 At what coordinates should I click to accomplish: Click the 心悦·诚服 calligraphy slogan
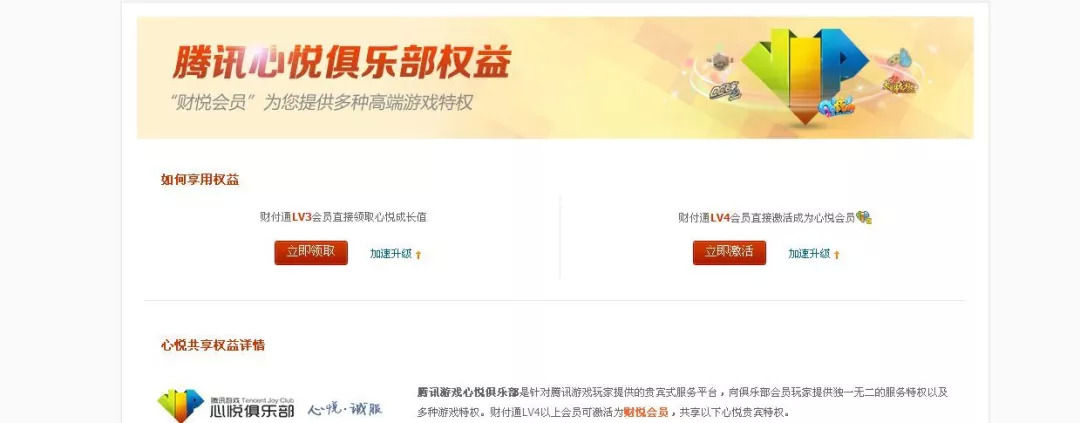pos(344,409)
